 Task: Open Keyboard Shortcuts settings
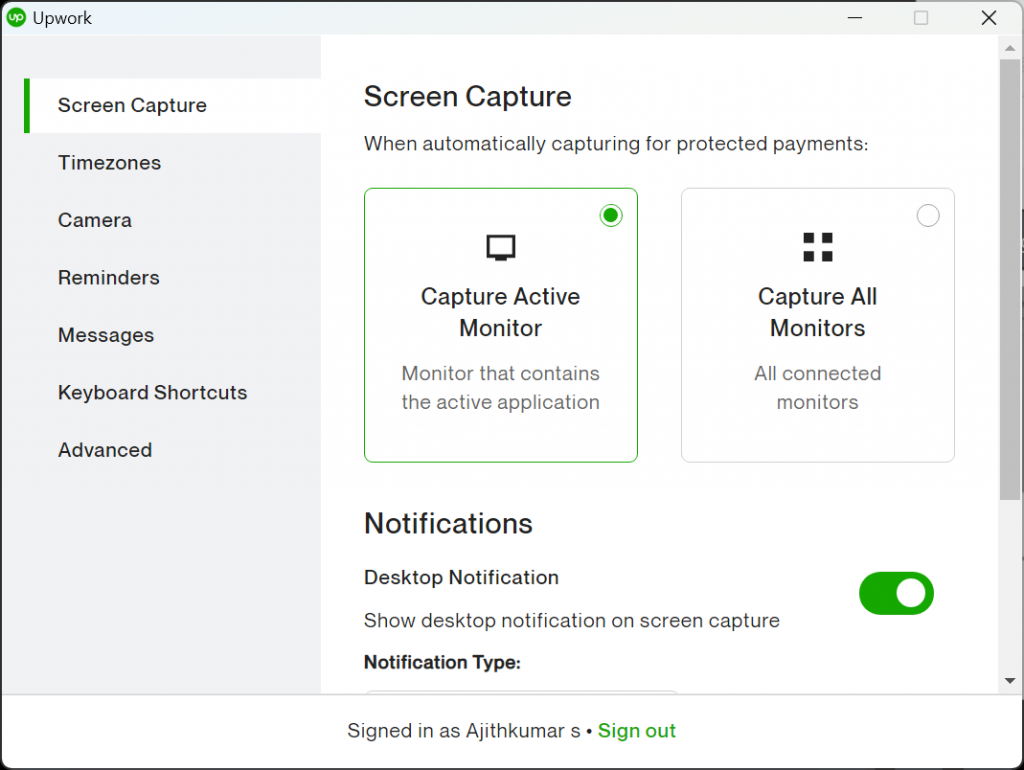point(152,393)
